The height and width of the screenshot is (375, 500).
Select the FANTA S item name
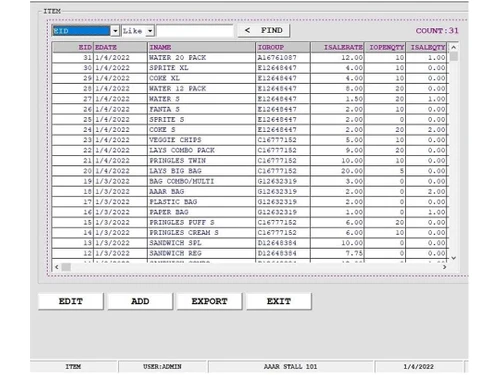coord(164,109)
